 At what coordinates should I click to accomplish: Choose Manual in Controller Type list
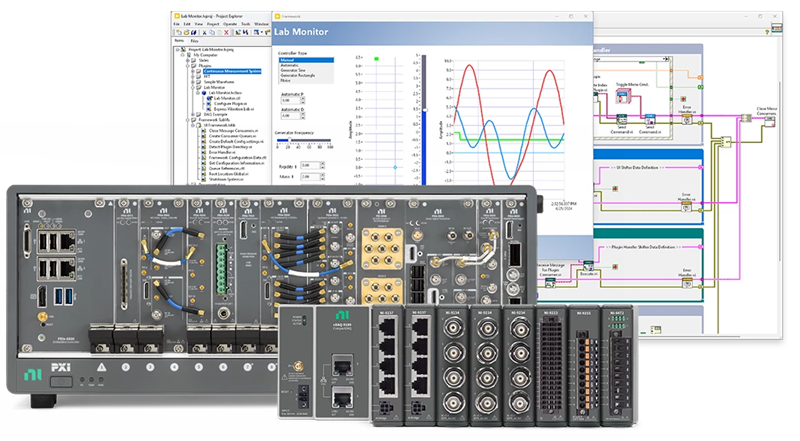pyautogui.click(x=306, y=60)
